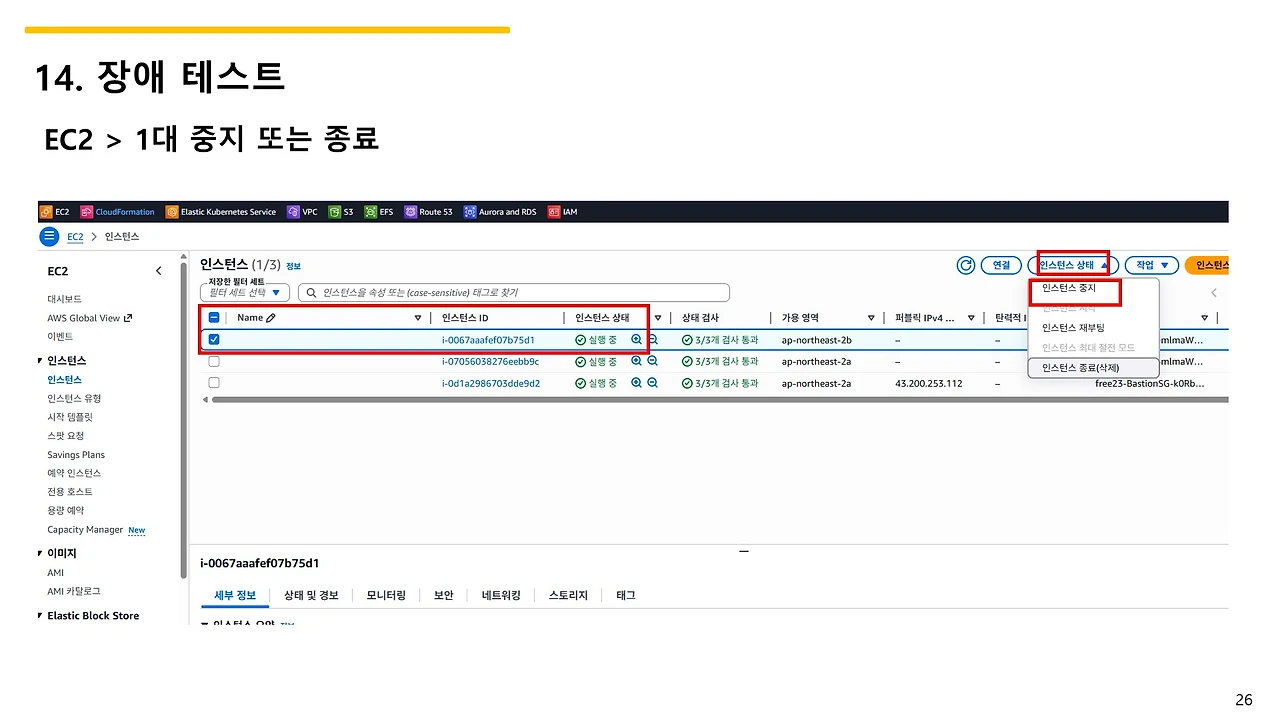Click the 연결 connect button
Viewport: 1280px width, 720px height.
pos(1001,265)
